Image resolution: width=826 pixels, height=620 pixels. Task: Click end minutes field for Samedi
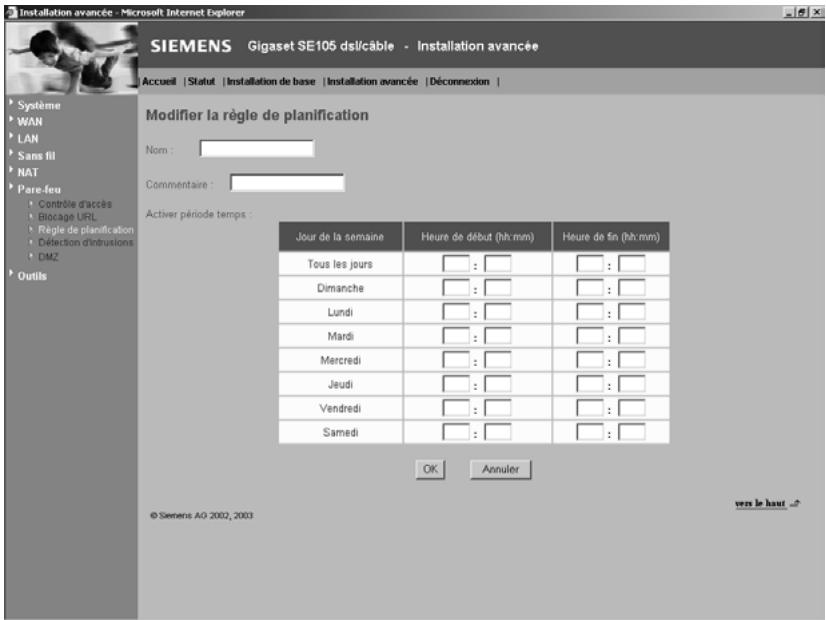[x=632, y=432]
